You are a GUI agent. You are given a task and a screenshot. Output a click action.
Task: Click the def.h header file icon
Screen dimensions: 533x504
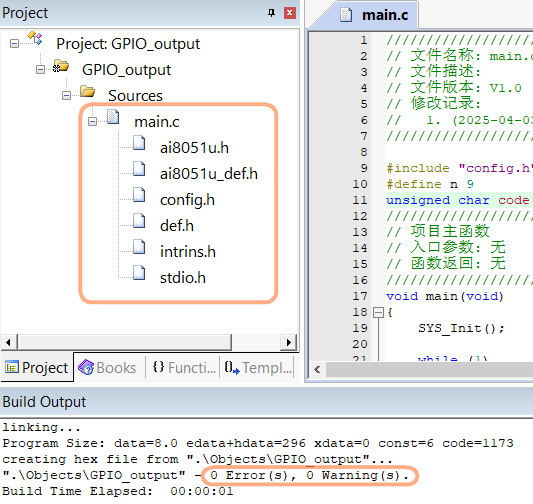pos(139,221)
